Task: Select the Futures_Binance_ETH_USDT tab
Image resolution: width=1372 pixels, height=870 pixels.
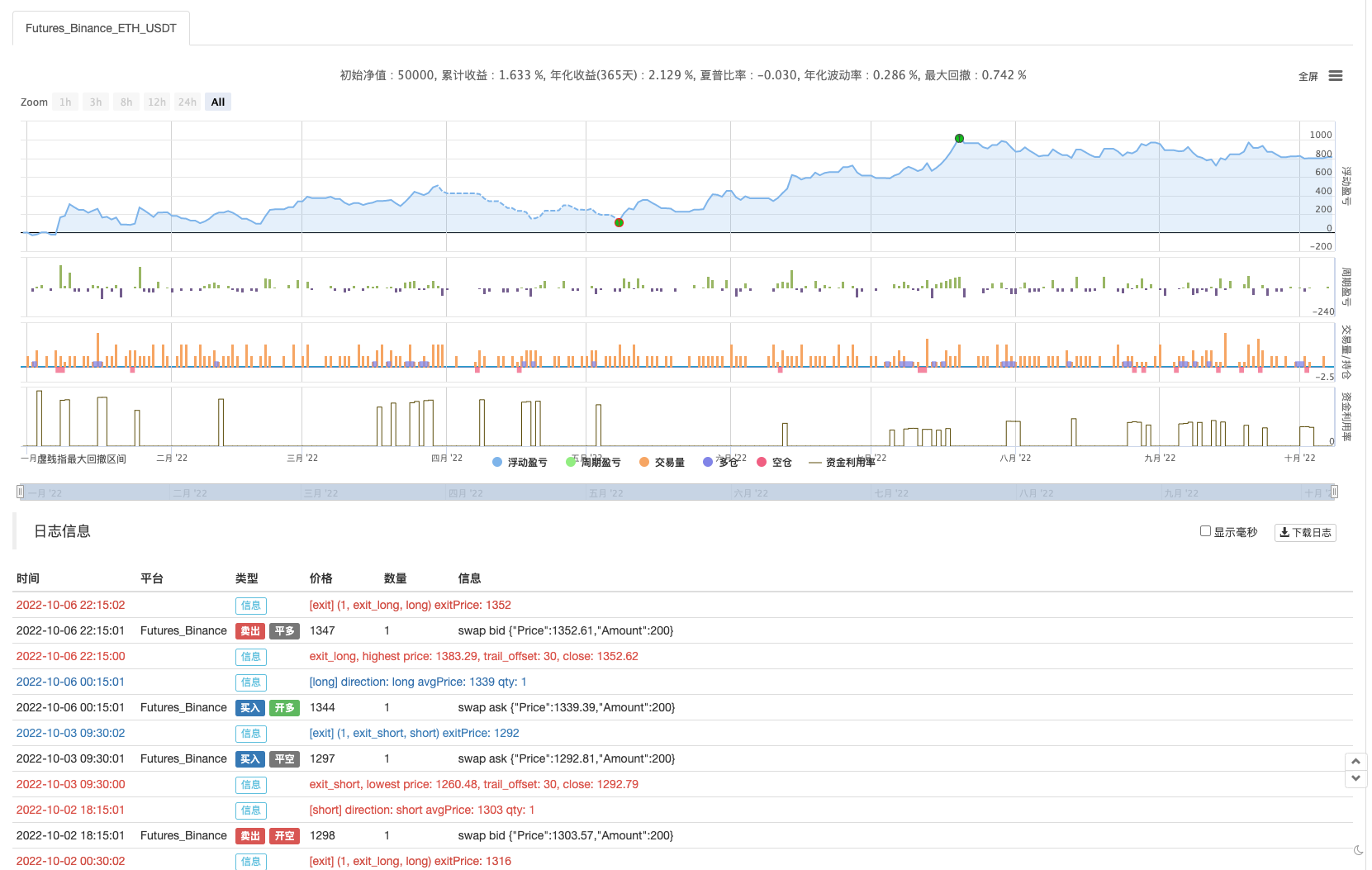Action: coord(101,28)
